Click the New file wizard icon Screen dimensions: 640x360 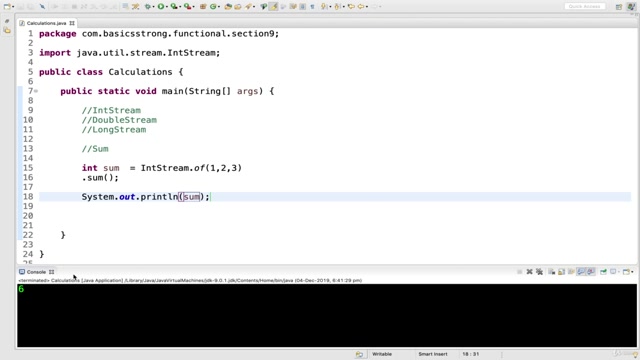point(7,7)
